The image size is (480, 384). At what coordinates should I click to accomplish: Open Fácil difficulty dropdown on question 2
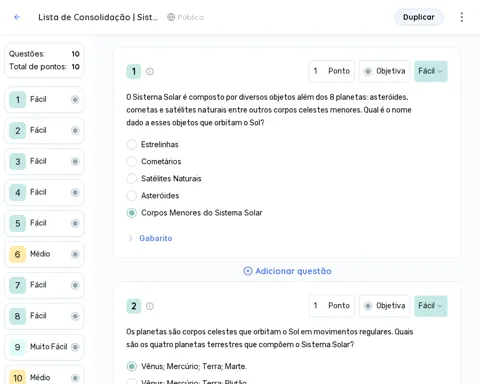[x=431, y=306]
